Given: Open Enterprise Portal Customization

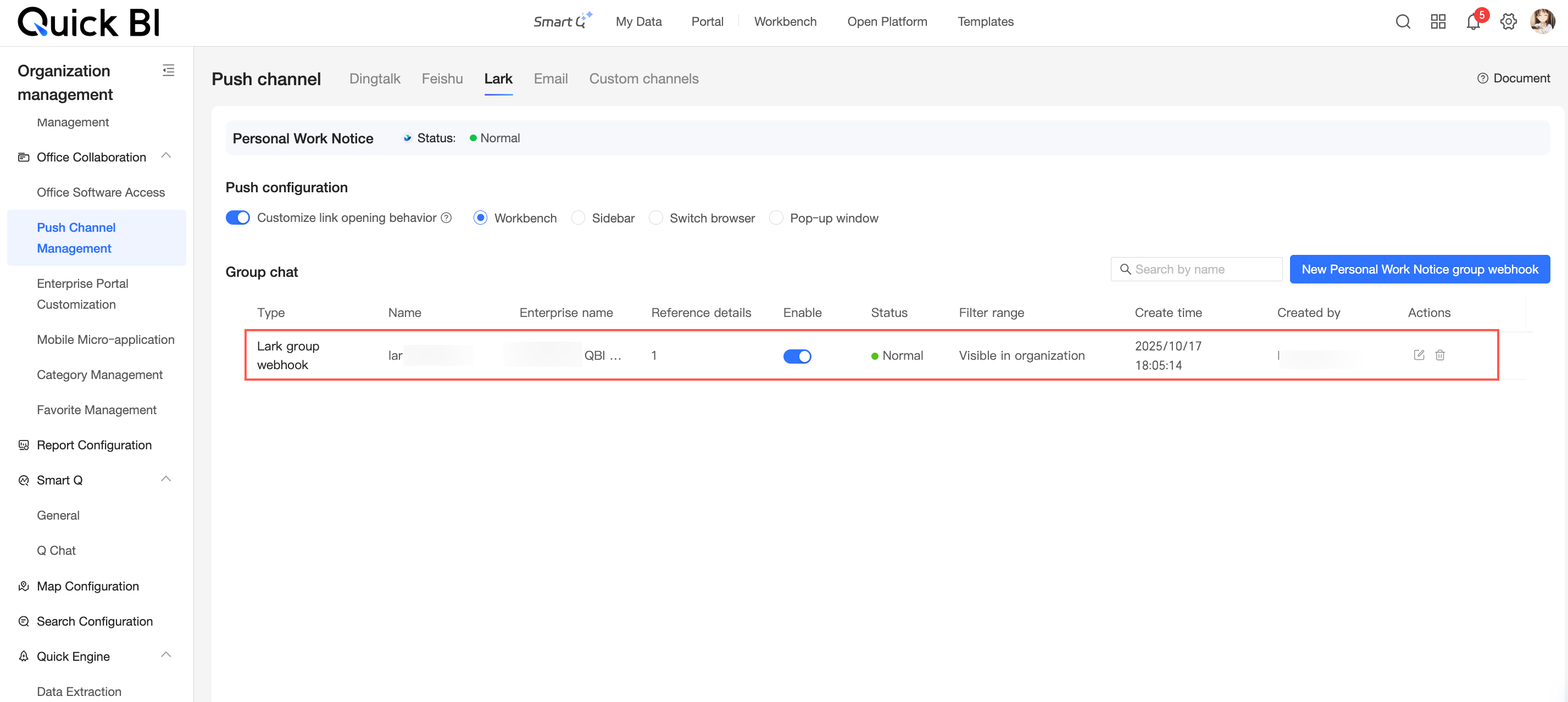Looking at the screenshot, I should pos(83,294).
